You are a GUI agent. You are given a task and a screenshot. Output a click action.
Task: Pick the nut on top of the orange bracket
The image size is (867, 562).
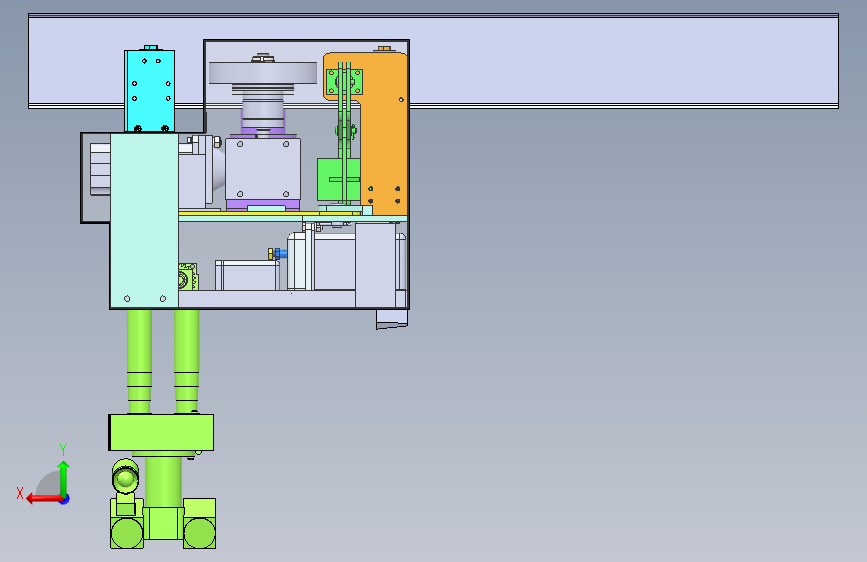pyautogui.click(x=384, y=49)
